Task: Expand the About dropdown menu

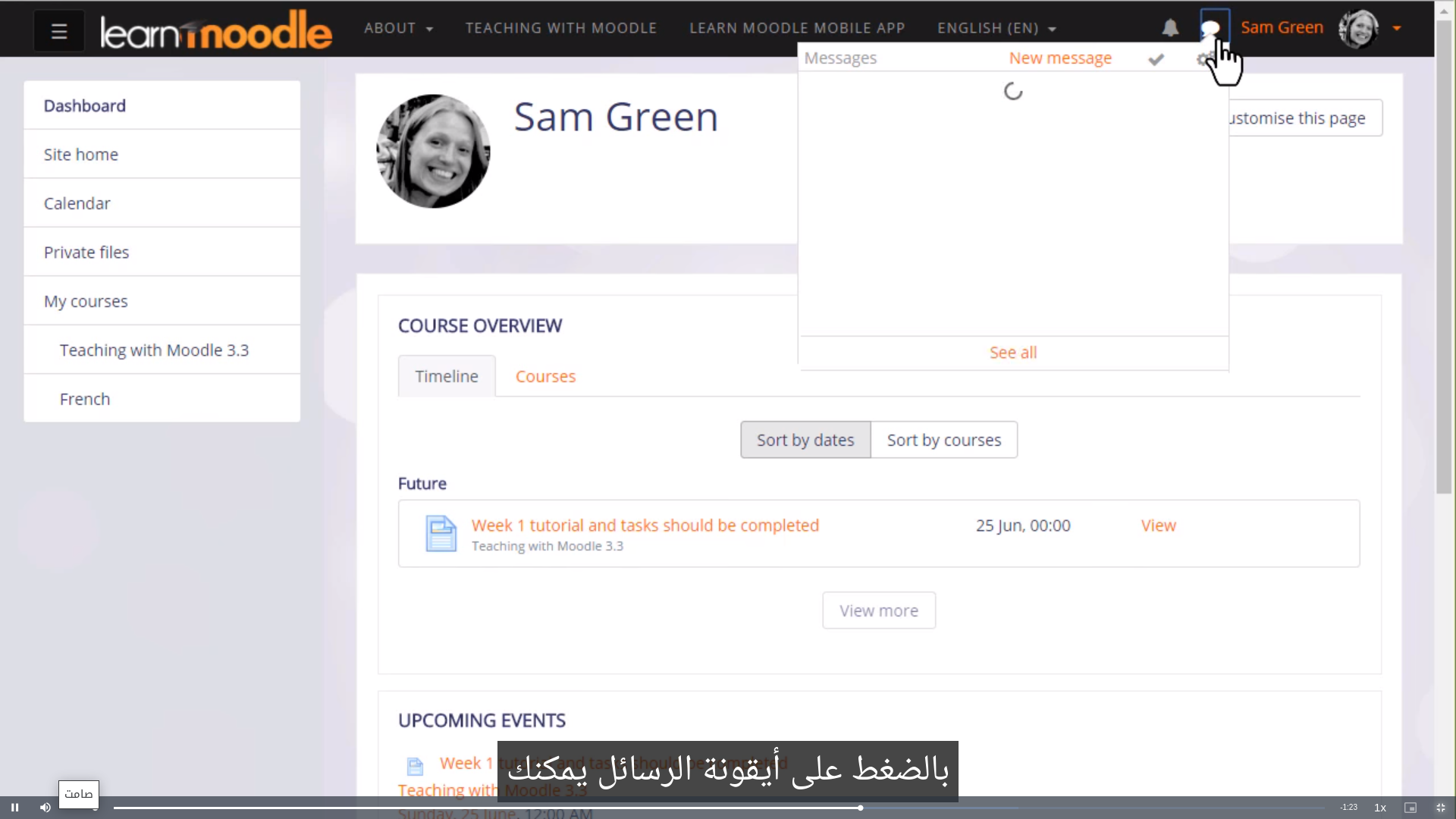Action: pyautogui.click(x=398, y=28)
